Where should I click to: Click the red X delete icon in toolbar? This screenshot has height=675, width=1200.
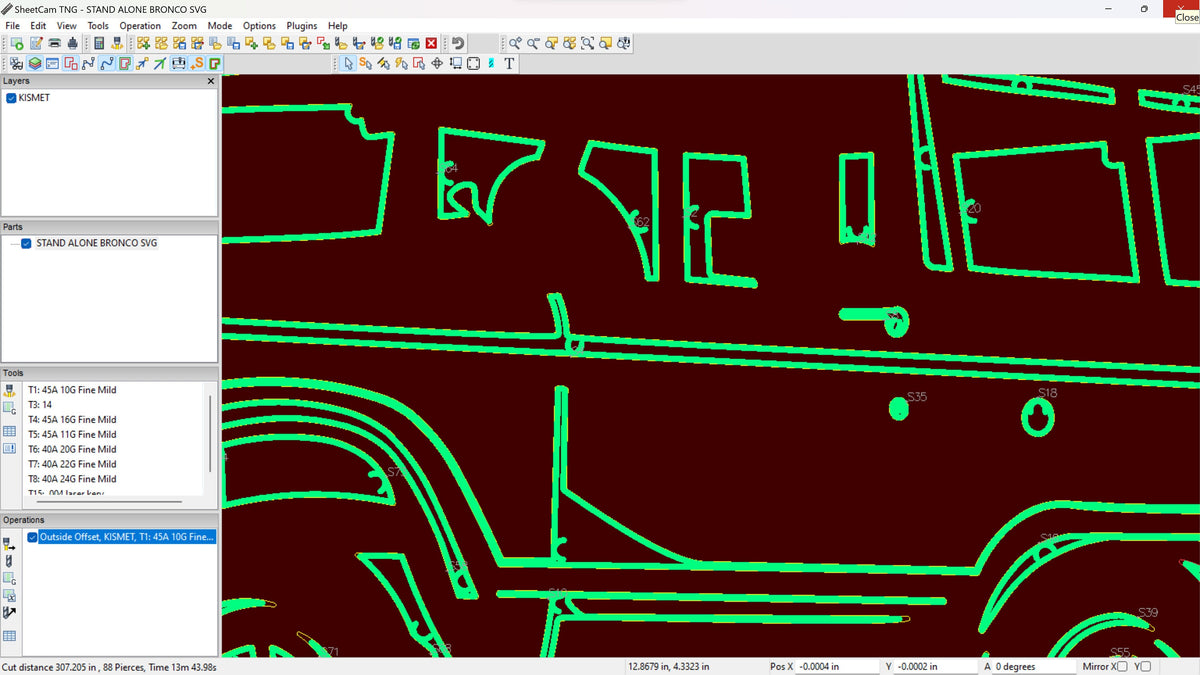[x=431, y=43]
